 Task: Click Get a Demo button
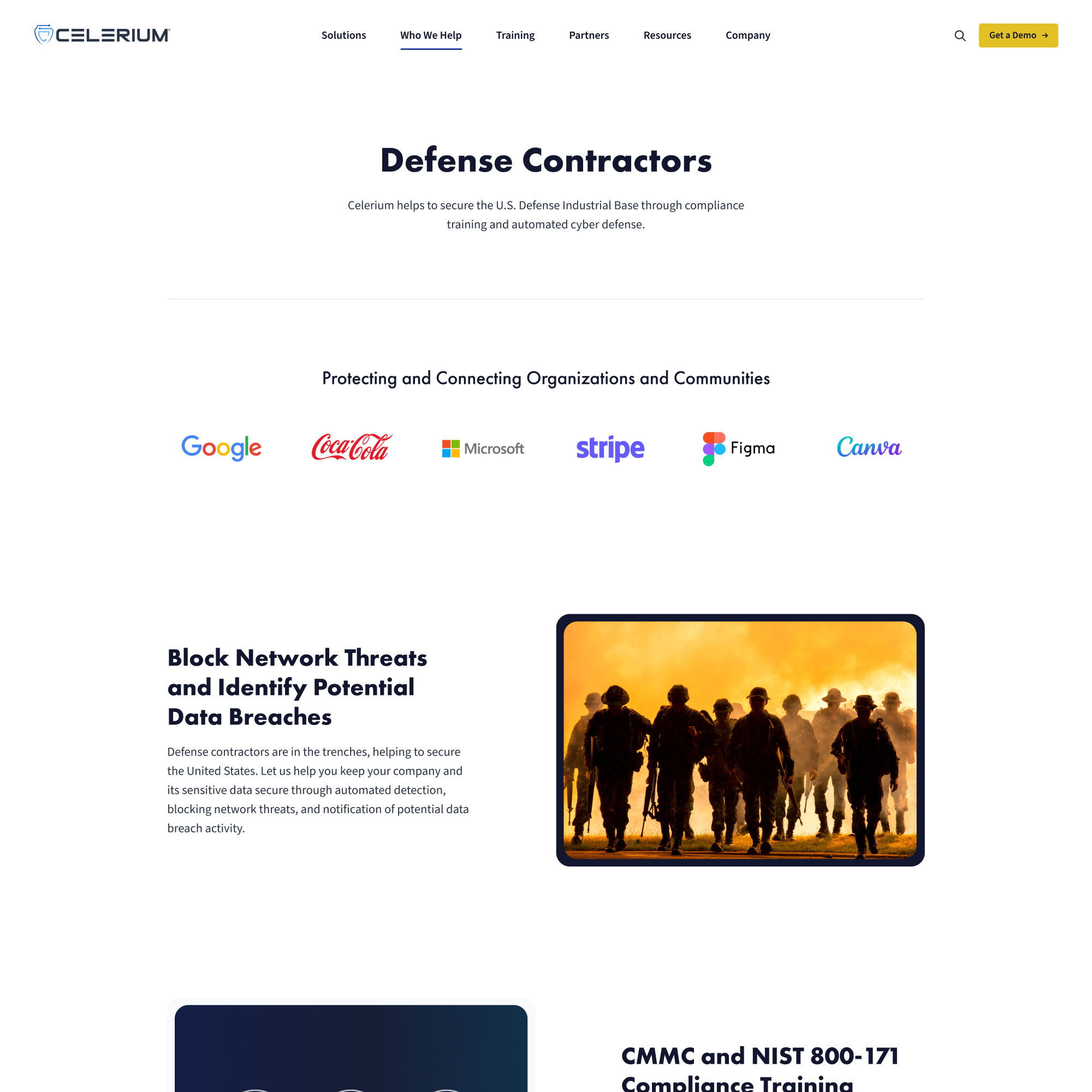[1018, 35]
